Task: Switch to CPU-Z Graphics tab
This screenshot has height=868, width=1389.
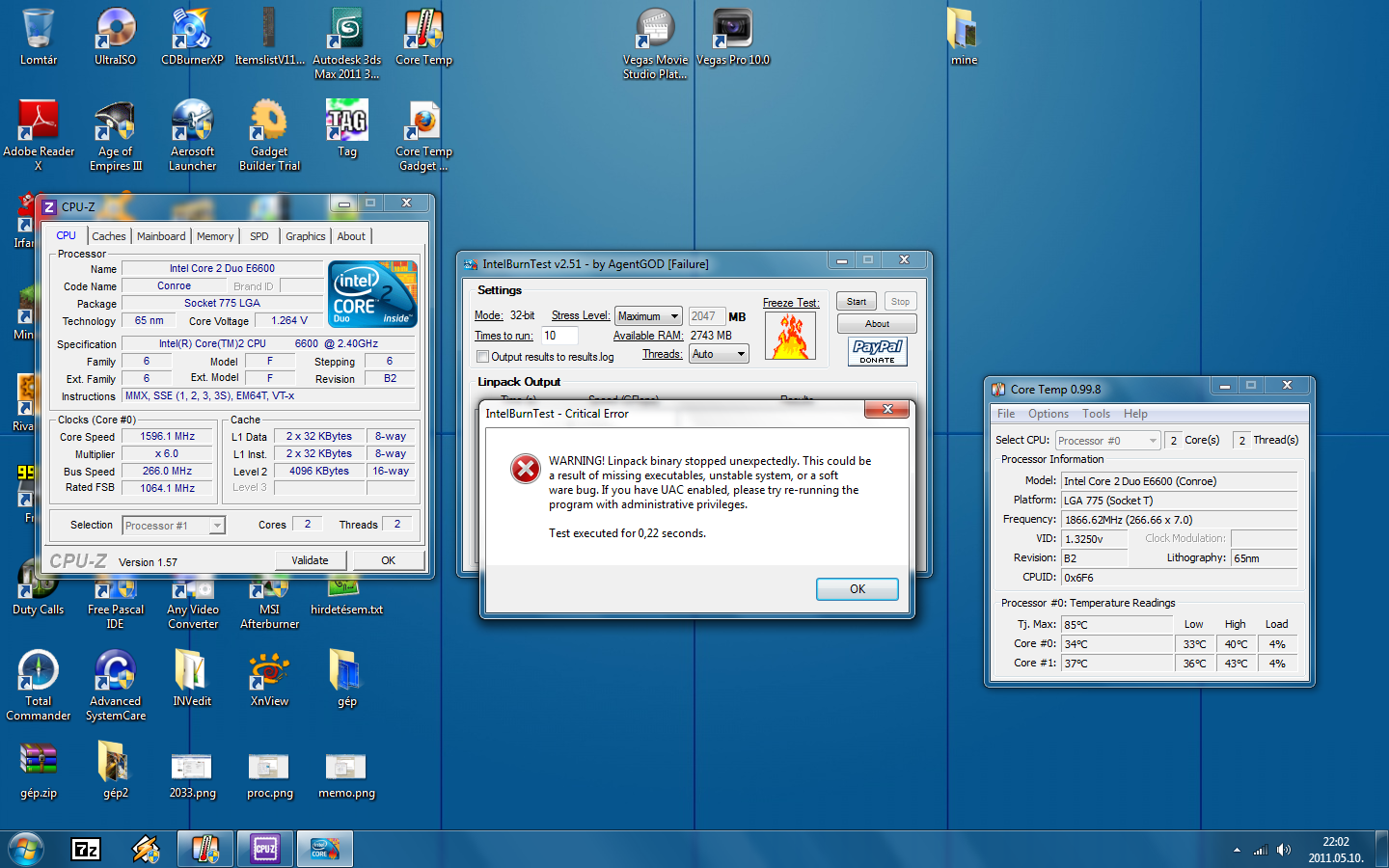Action: tap(306, 236)
